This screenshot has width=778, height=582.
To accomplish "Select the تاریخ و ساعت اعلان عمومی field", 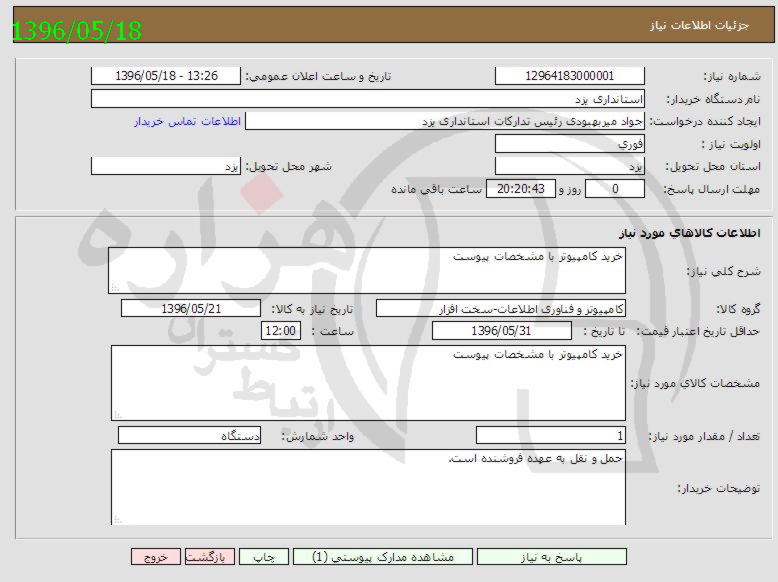I will tap(166, 76).
